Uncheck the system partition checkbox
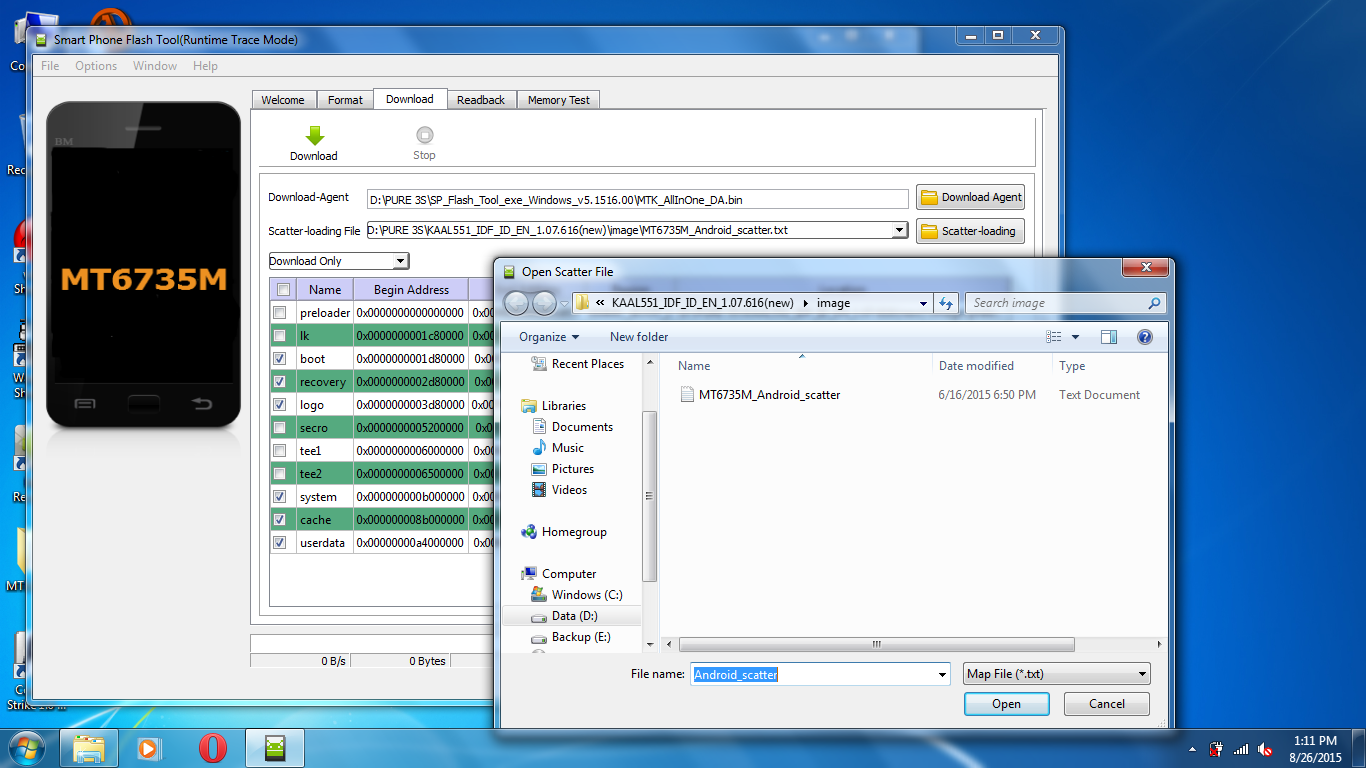Screen dimensions: 1366x768 (280, 497)
